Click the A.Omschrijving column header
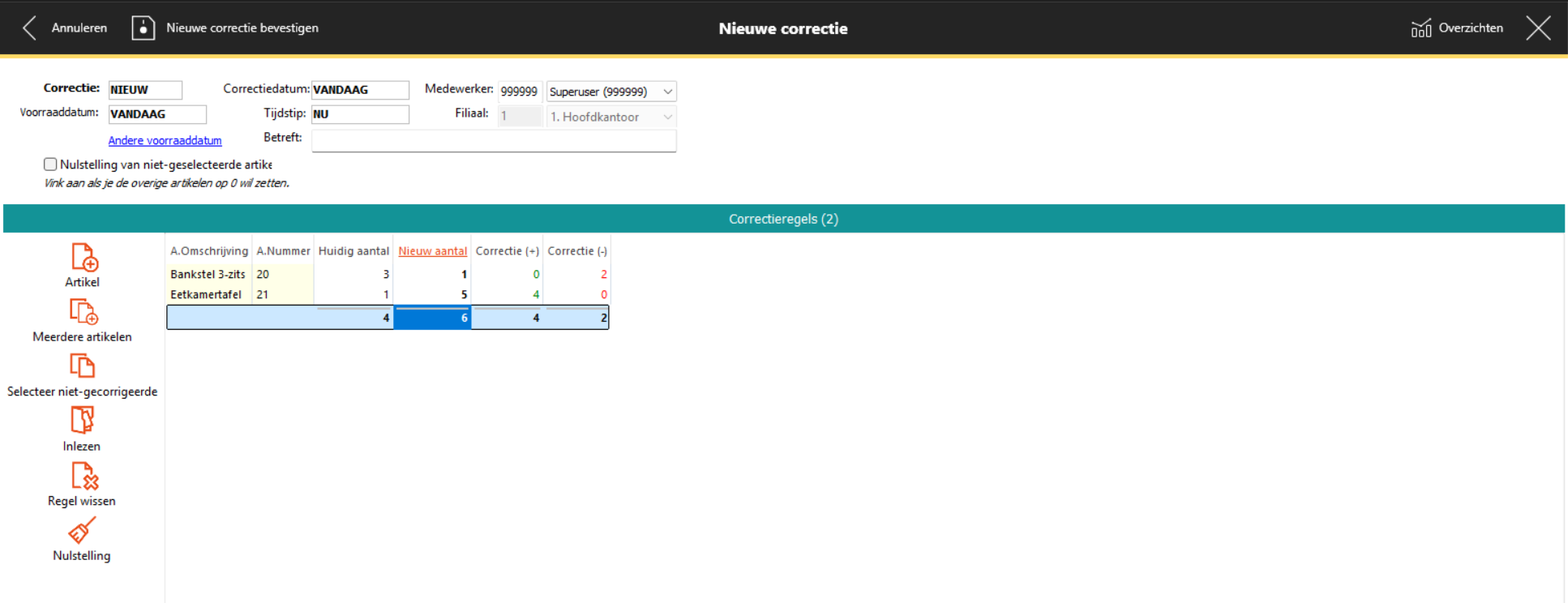 (208, 251)
